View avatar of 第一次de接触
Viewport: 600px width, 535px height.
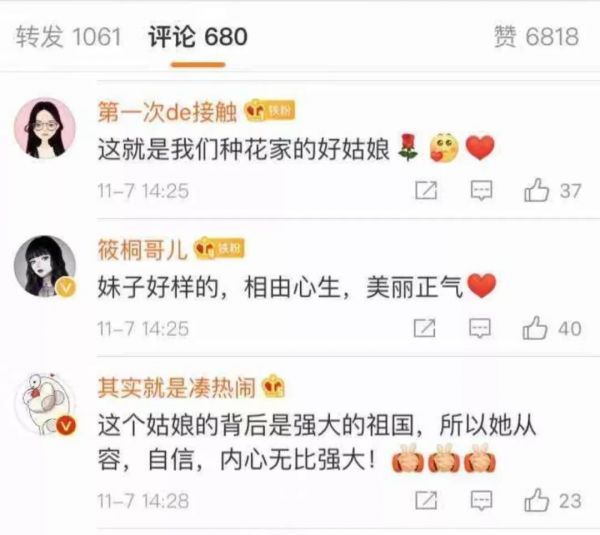pos(45,128)
